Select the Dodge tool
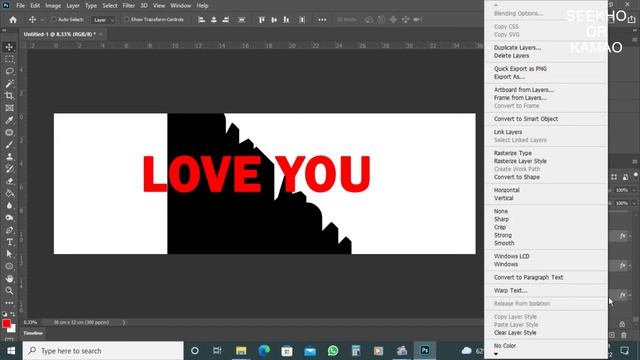Screen dimensions: 640x360 pos(9,218)
